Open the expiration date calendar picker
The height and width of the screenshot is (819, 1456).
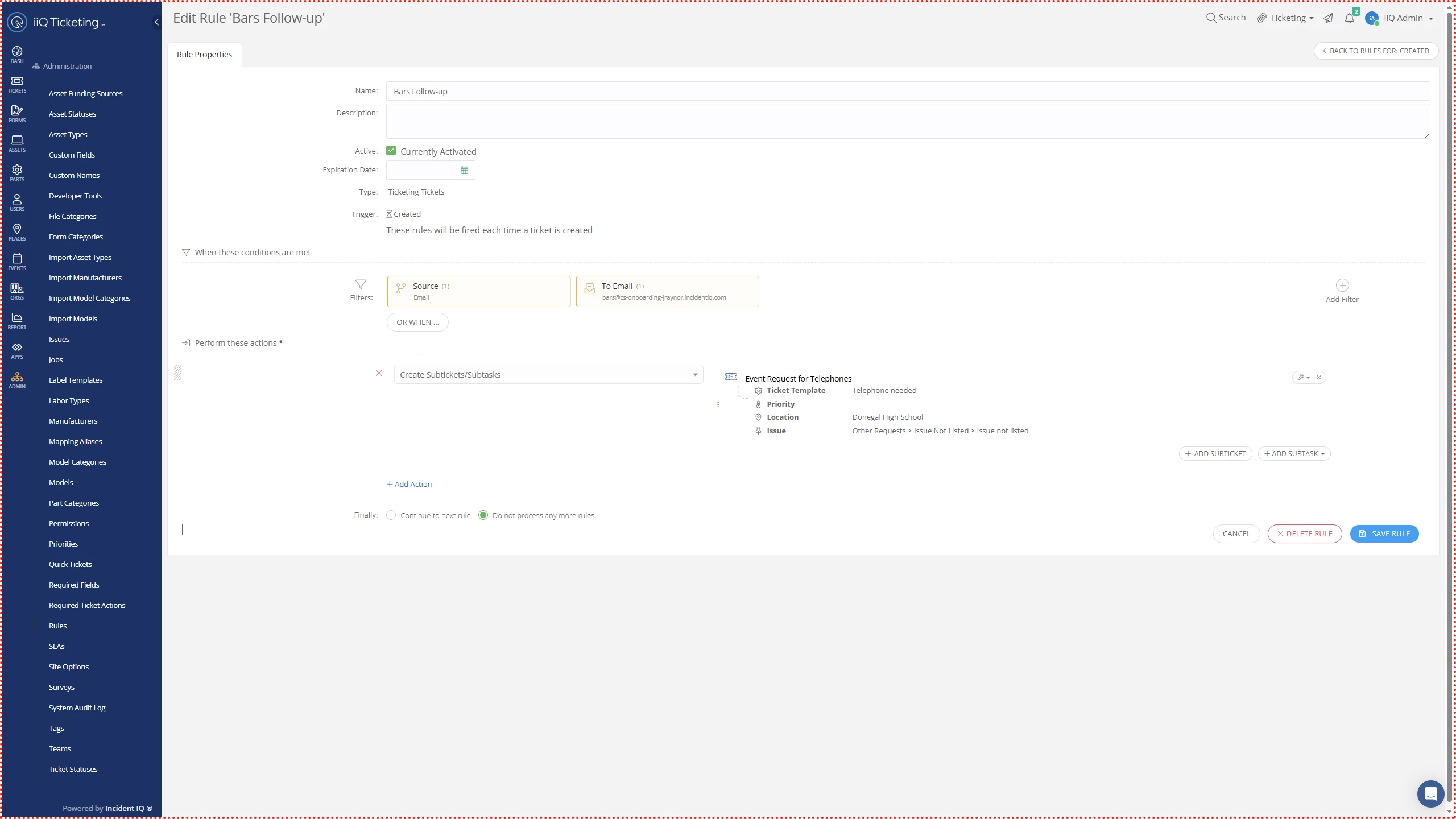pyautogui.click(x=464, y=170)
